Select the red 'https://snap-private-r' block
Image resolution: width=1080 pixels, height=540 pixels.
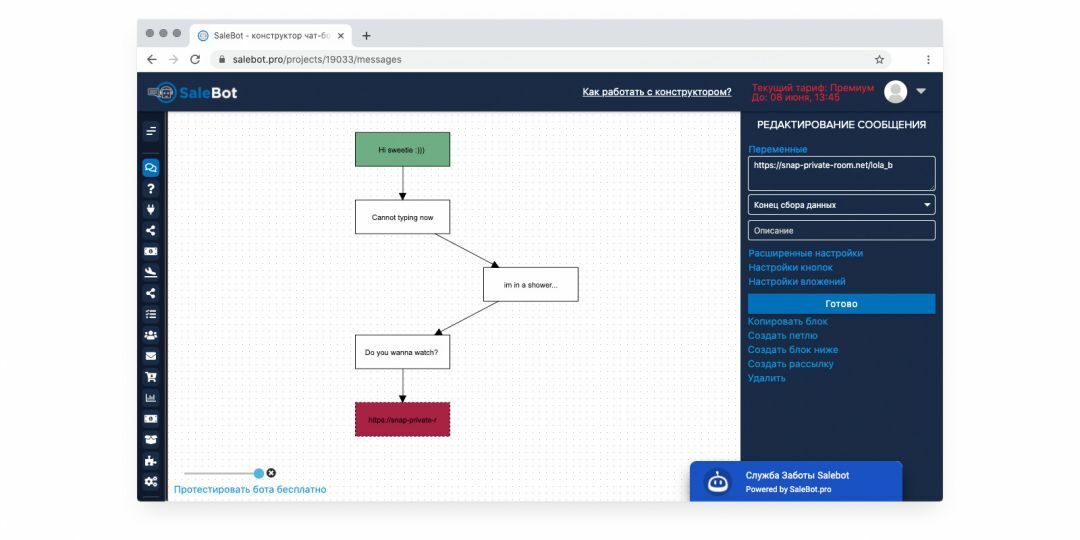click(x=402, y=419)
